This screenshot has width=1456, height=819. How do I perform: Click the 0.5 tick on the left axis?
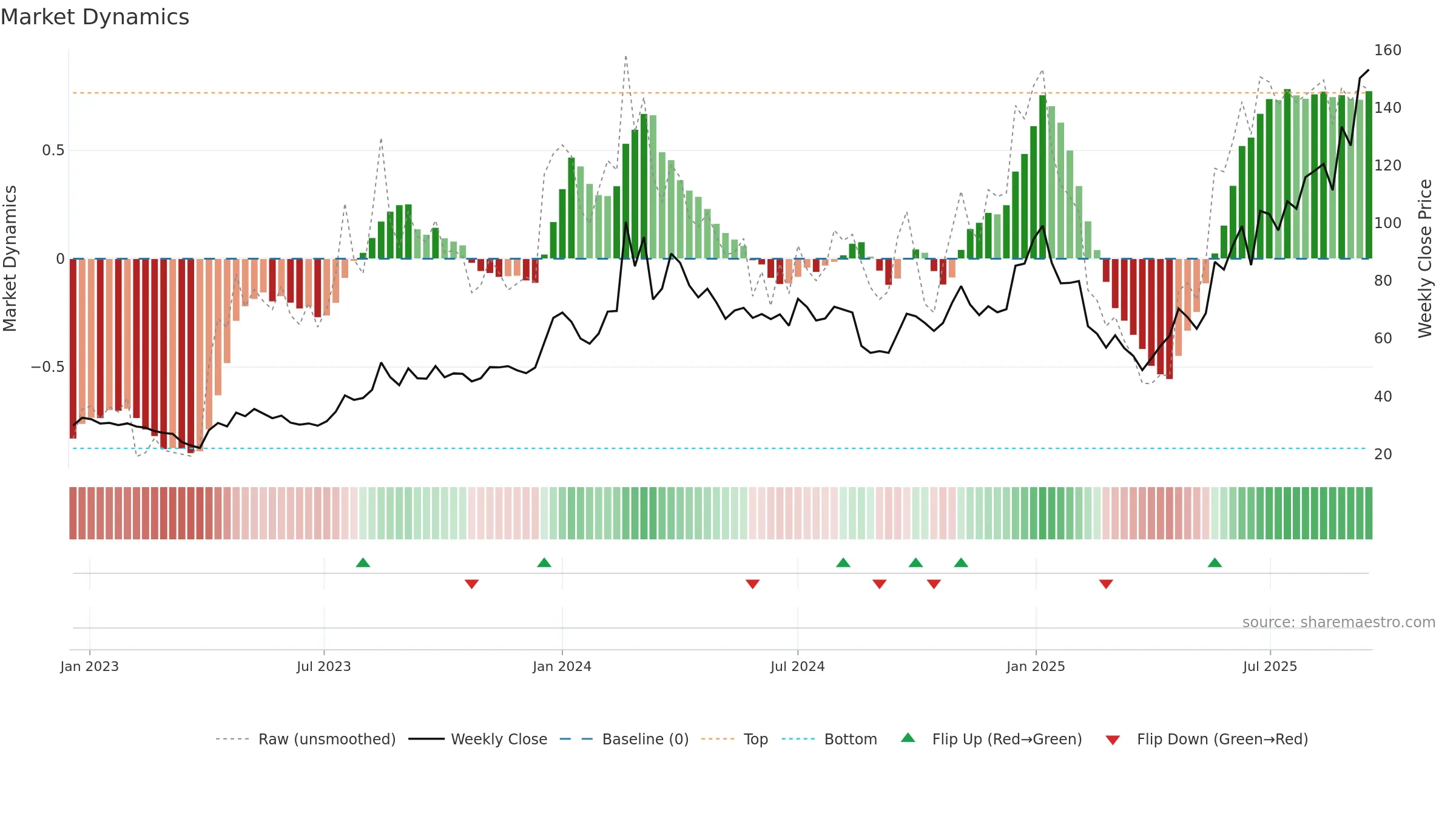tap(53, 150)
